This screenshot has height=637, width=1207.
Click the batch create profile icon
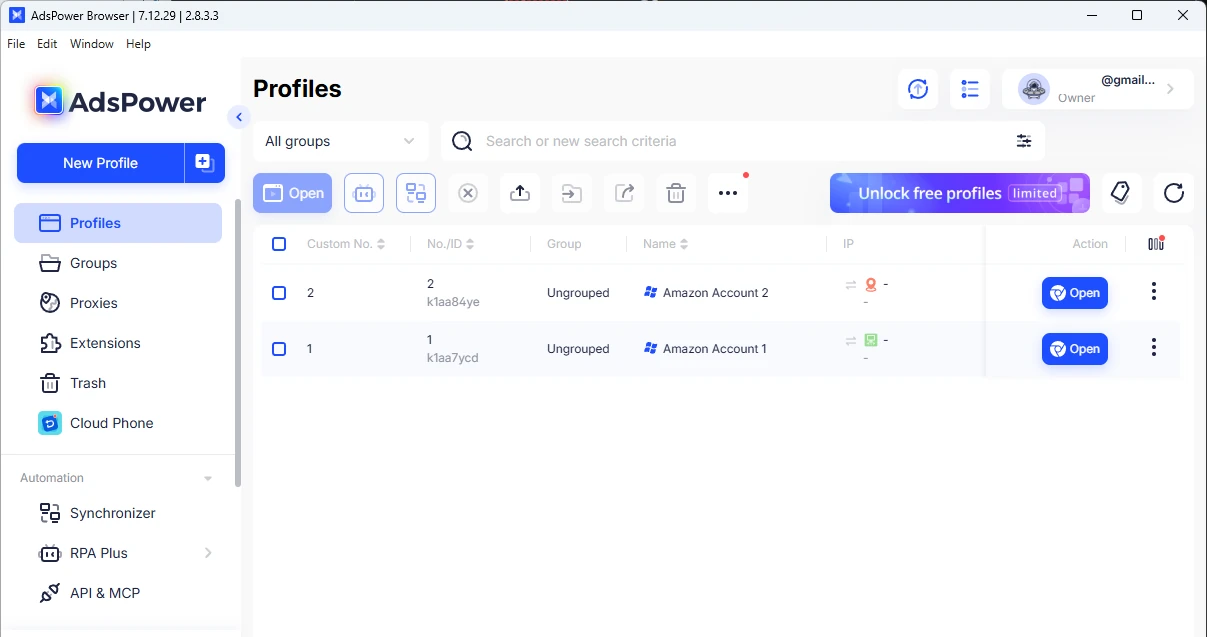coord(204,163)
